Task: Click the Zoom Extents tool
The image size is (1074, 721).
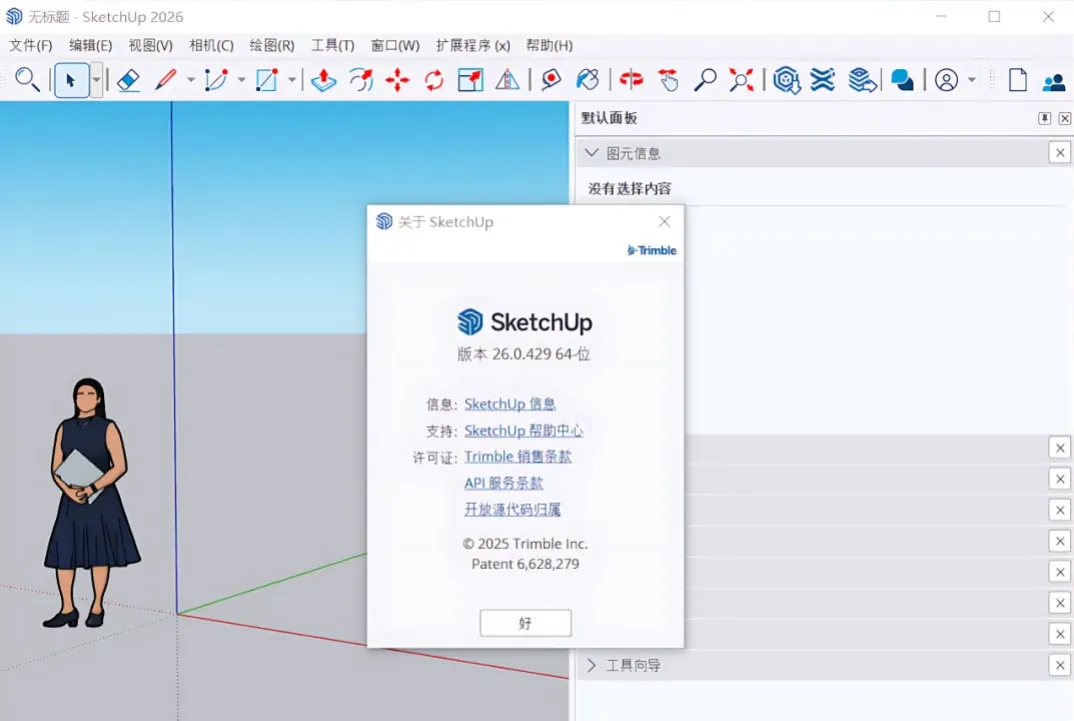Action: (742, 80)
